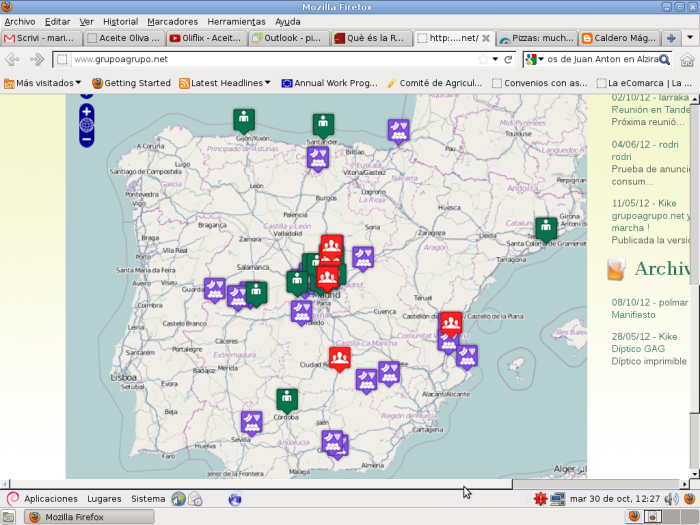This screenshot has width=700, height=525.
Task: Click the Firefox back arrow button
Action: [12, 59]
